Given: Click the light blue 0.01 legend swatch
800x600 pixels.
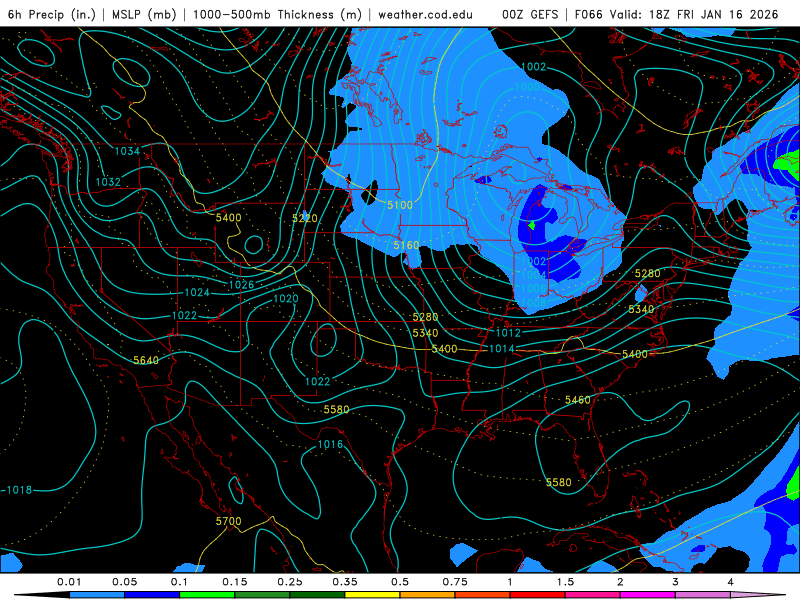Looking at the screenshot, I should coord(97,595).
